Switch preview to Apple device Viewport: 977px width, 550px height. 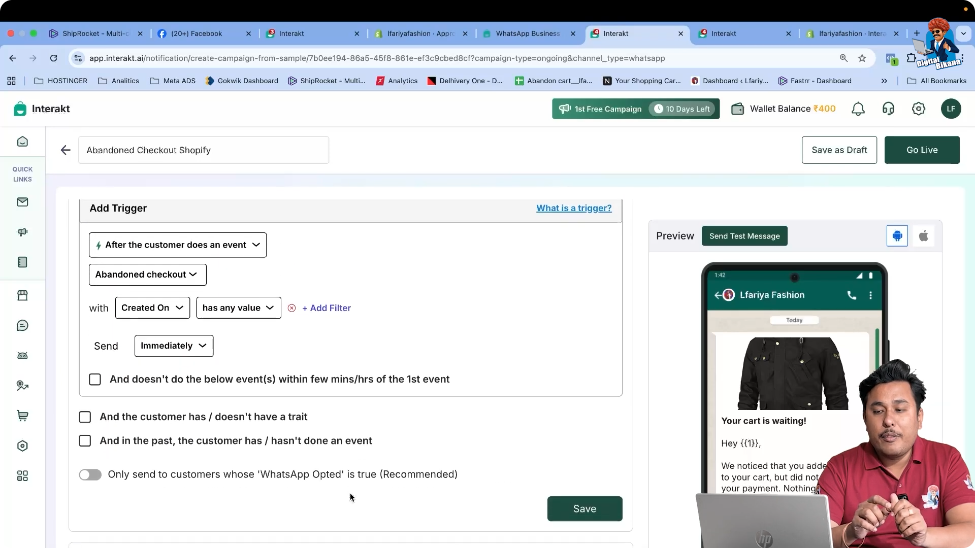(x=923, y=236)
